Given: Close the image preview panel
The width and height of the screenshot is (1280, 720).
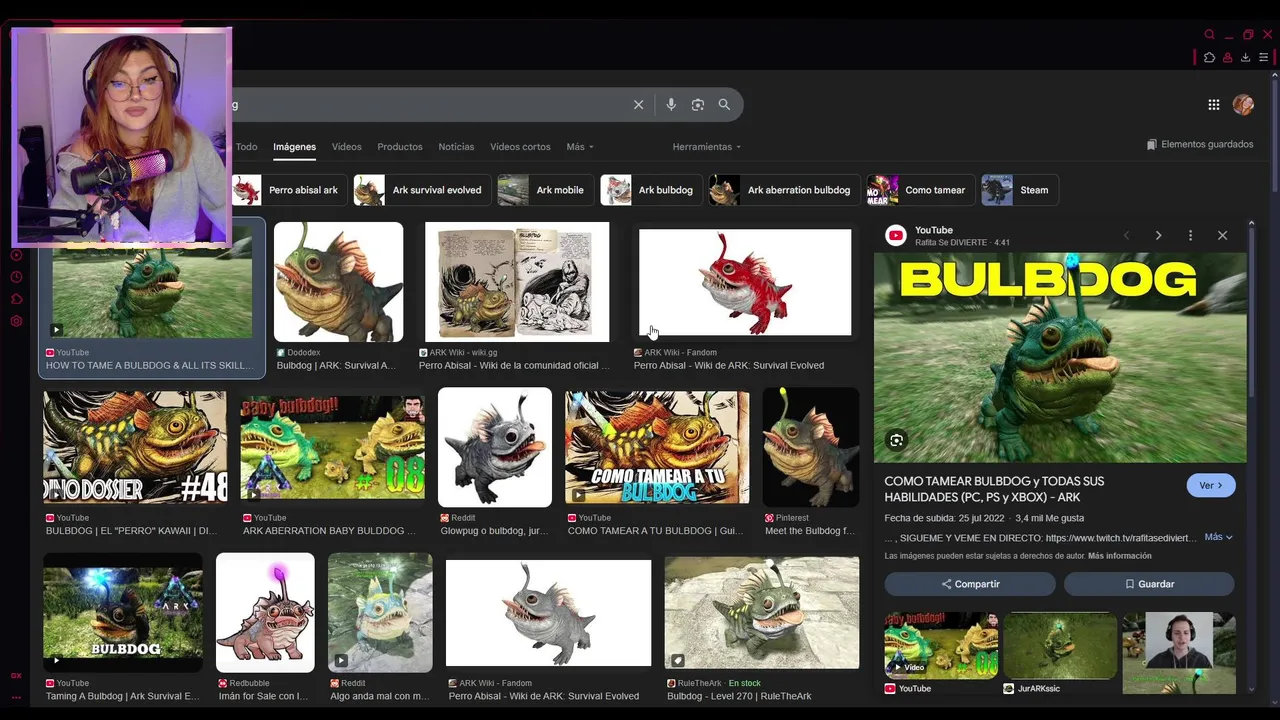Looking at the screenshot, I should 1222,236.
